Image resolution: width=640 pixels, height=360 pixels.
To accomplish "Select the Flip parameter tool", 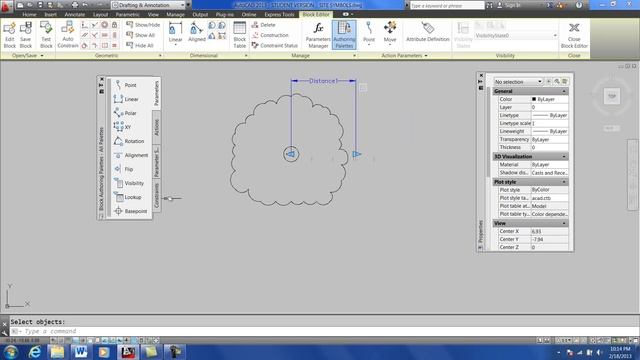I will click(124, 169).
